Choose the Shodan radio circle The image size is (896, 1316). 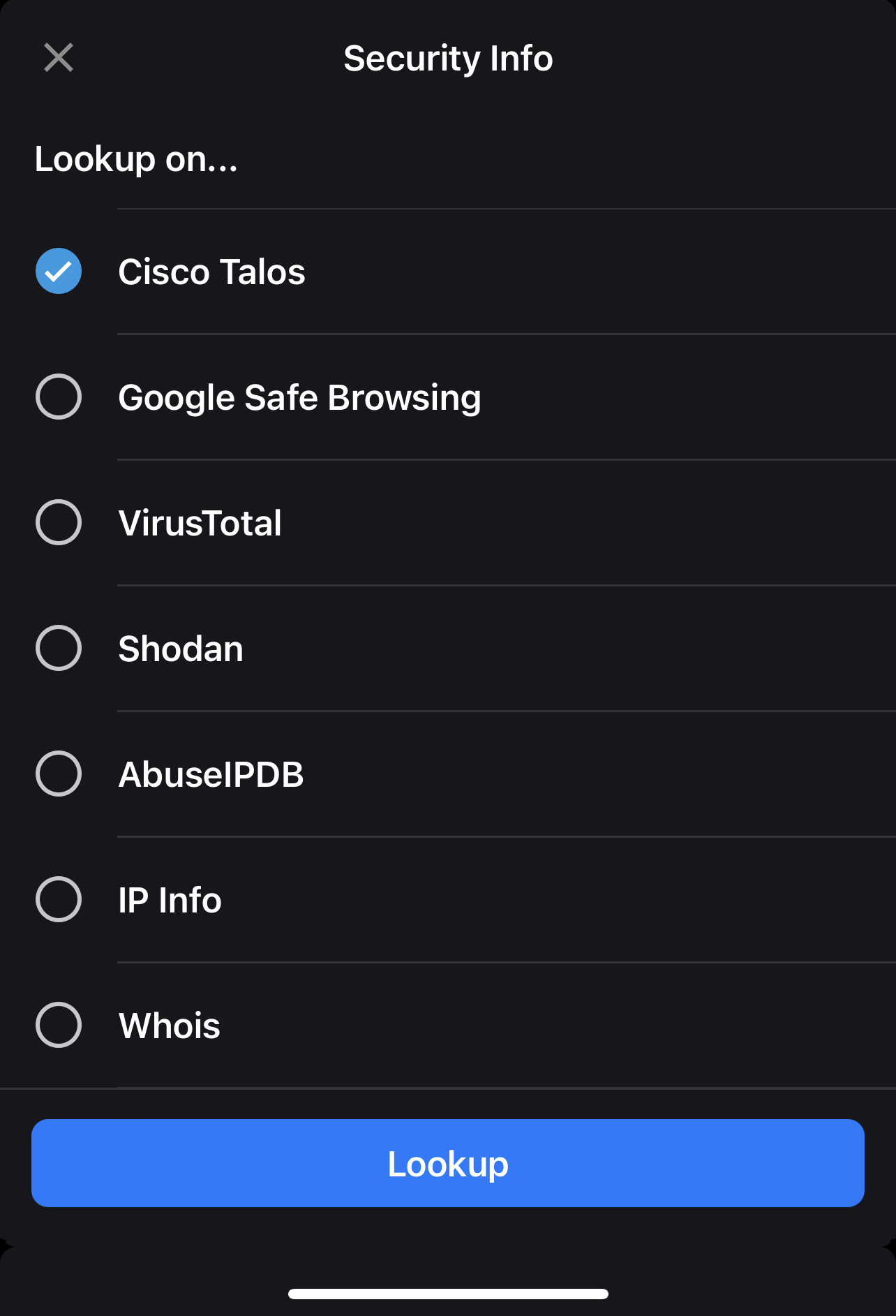(59, 649)
